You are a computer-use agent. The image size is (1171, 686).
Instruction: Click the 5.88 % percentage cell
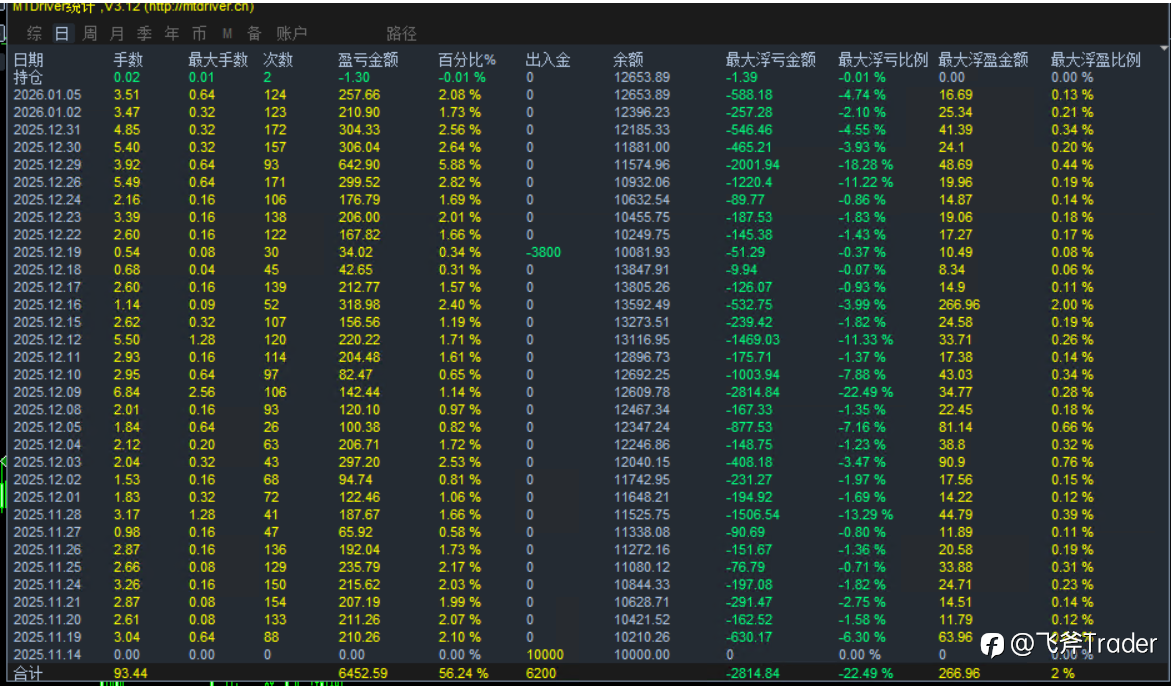coord(460,165)
